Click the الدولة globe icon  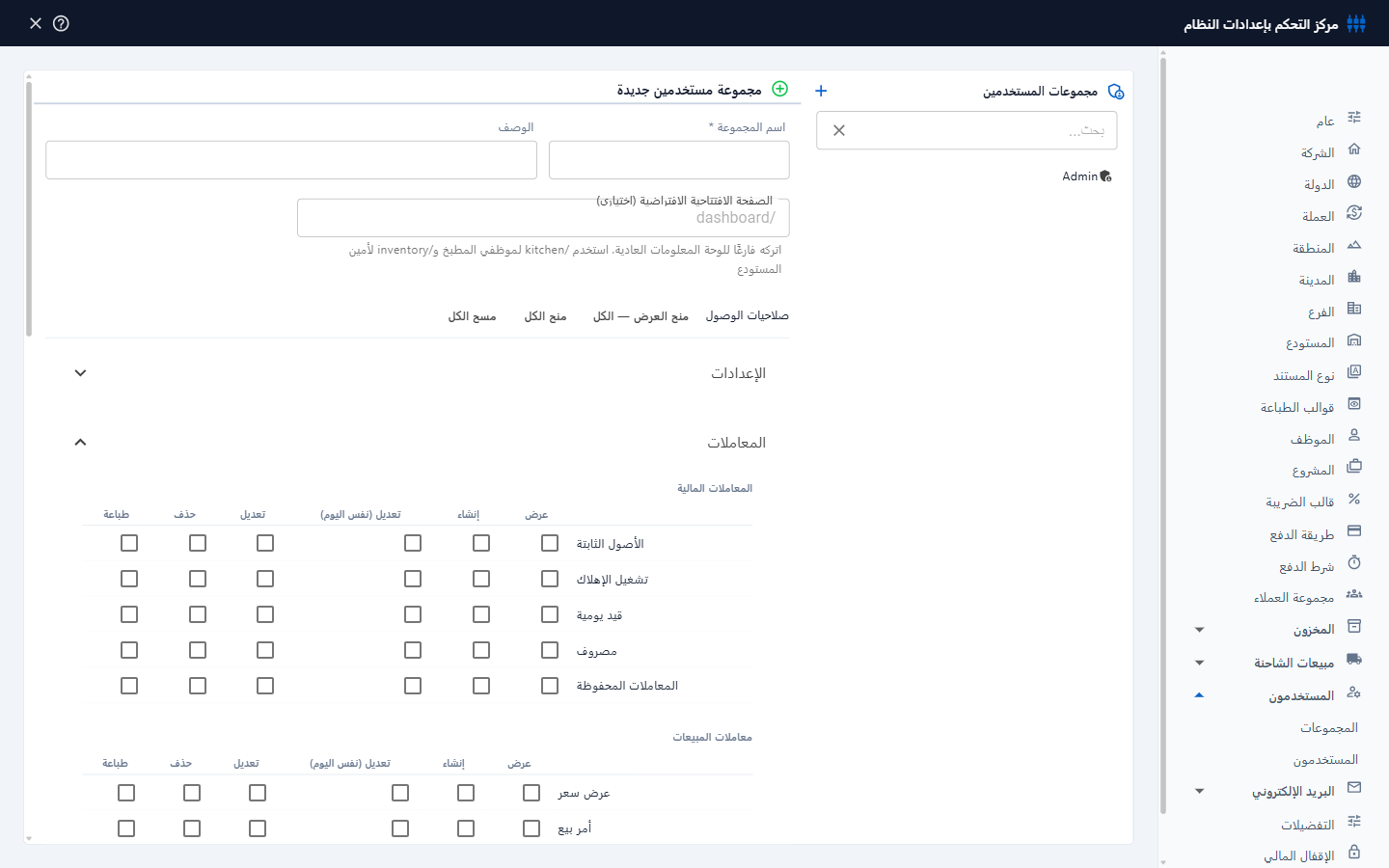pyautogui.click(x=1354, y=181)
